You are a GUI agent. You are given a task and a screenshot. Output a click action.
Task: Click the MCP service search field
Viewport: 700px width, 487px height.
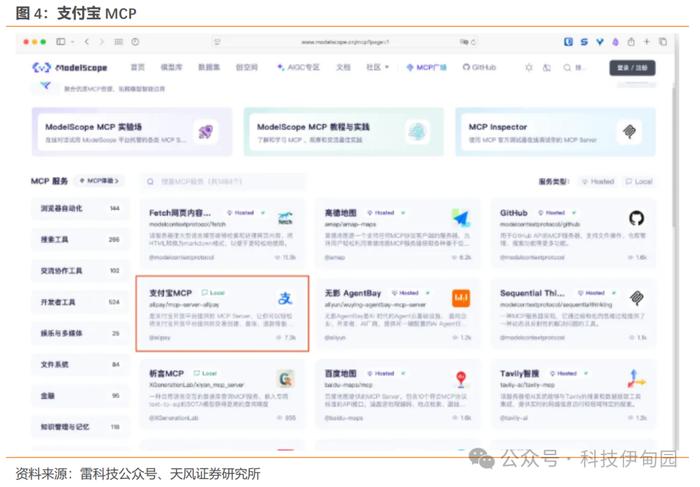coord(224,181)
